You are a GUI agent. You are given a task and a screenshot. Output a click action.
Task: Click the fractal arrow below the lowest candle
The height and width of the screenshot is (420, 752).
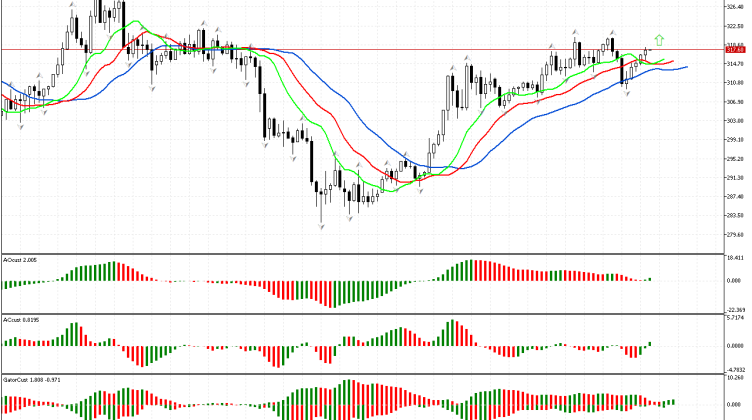point(321,228)
